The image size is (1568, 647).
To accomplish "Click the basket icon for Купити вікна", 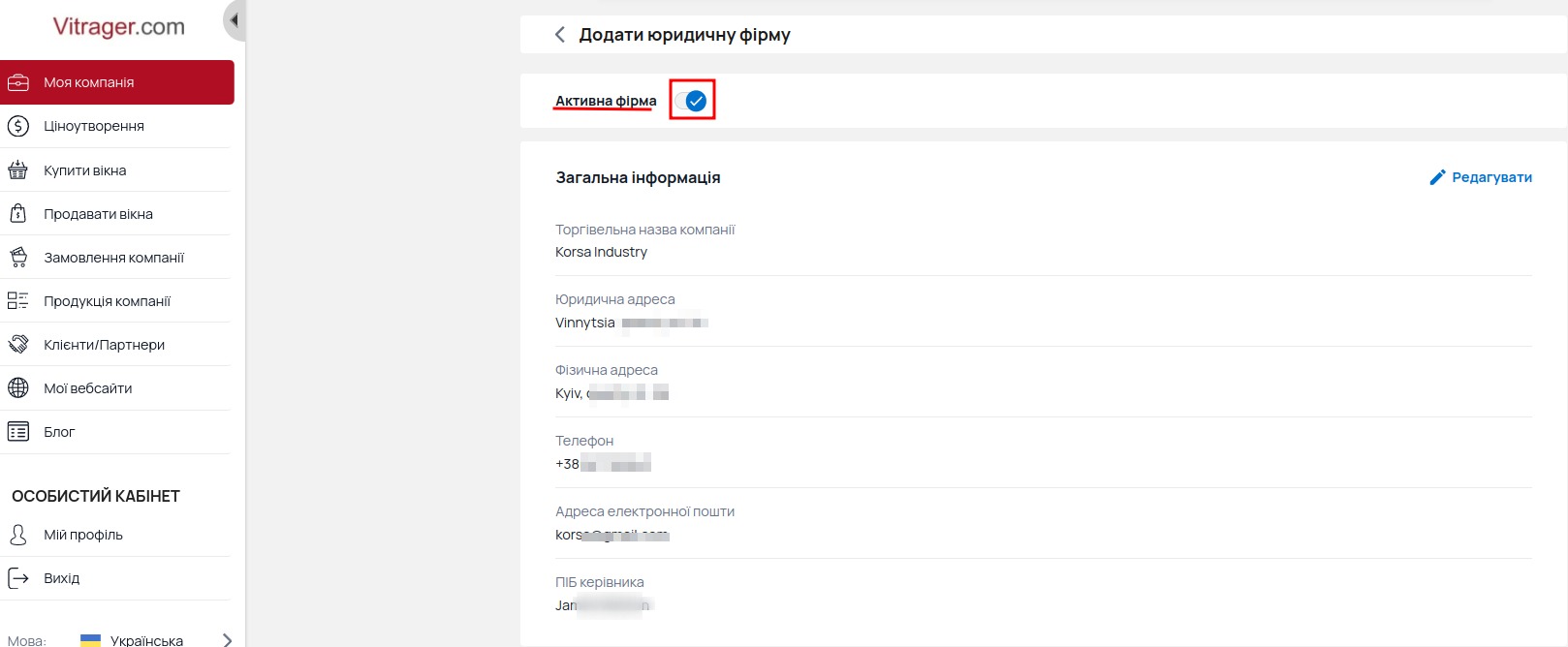I will pos(18,170).
